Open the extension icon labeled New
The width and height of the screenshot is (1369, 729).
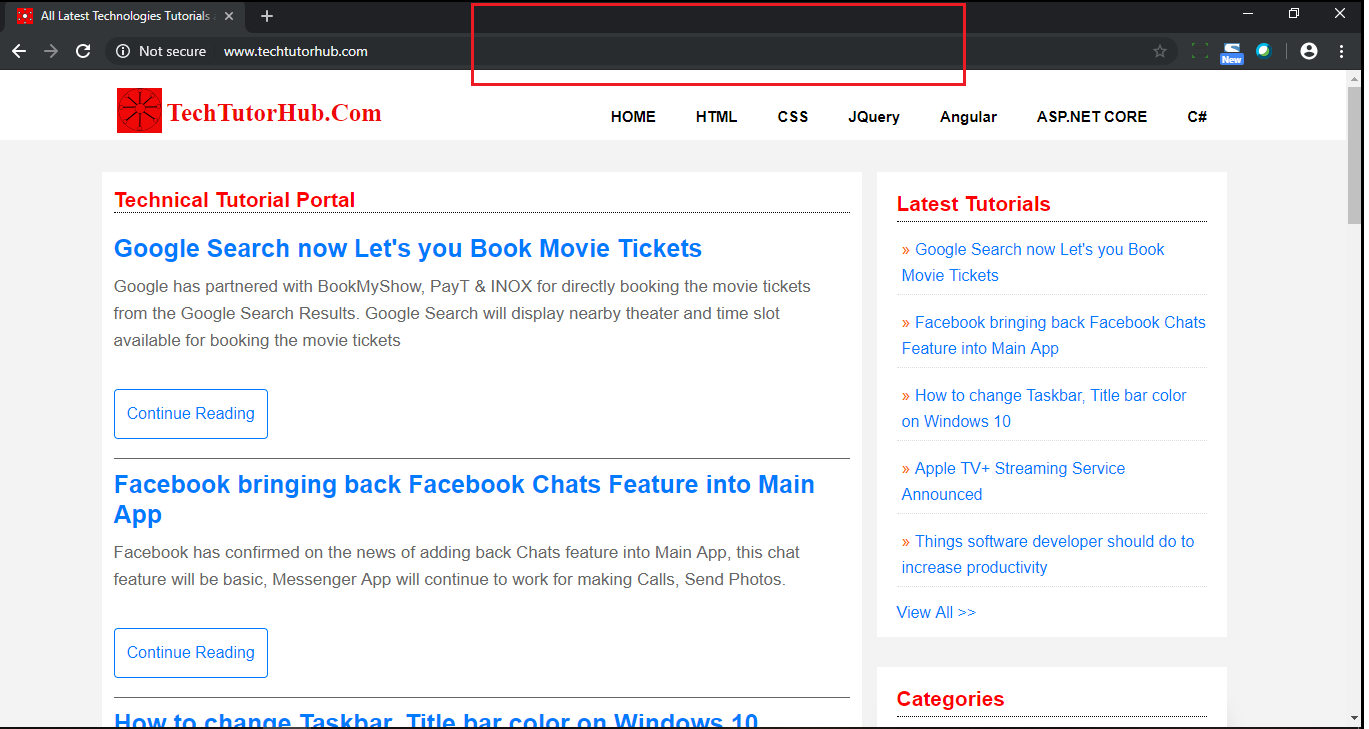[x=1232, y=53]
